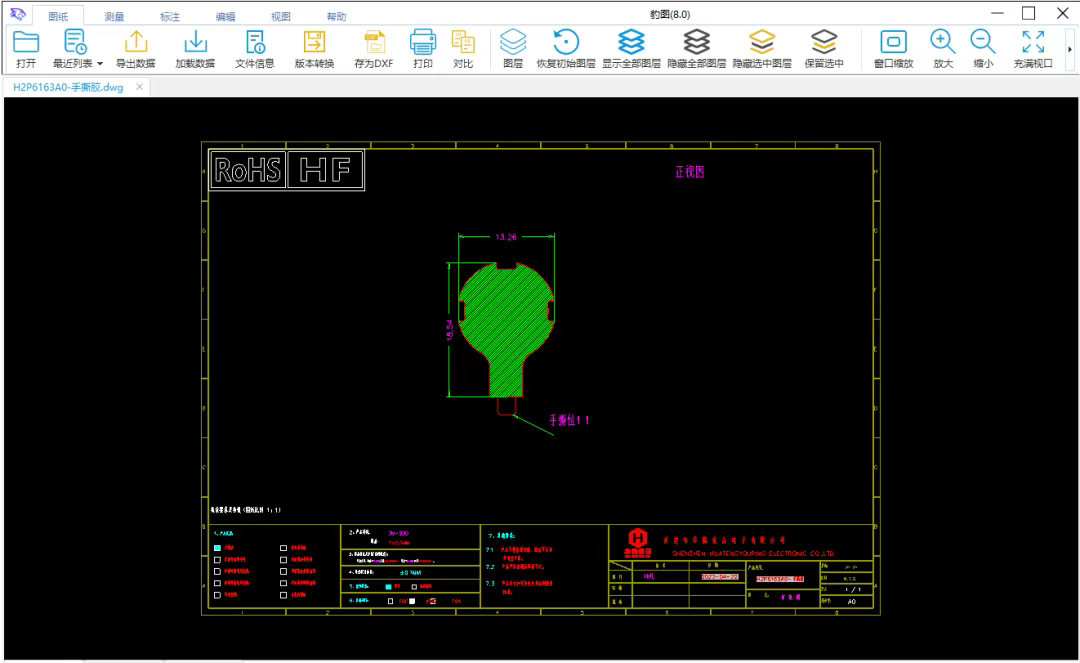Launch the 版本转换 version converter

(x=315, y=49)
